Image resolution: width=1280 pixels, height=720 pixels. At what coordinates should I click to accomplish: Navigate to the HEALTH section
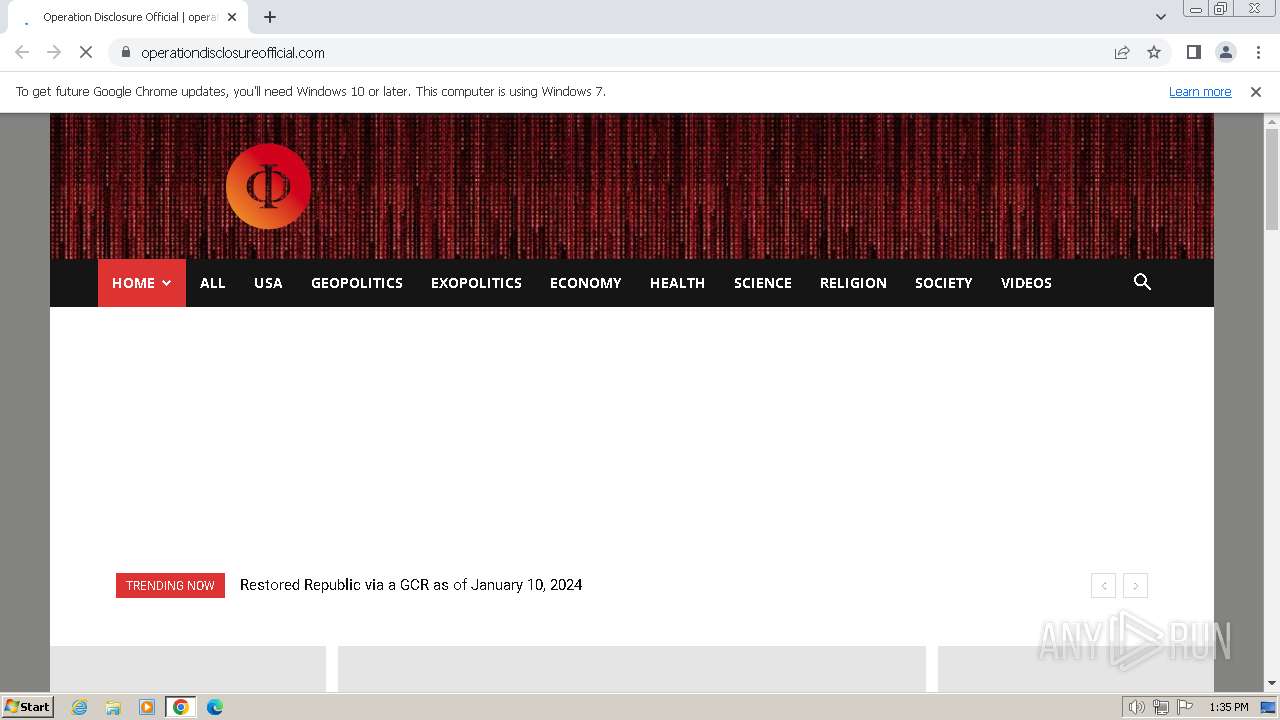[678, 283]
